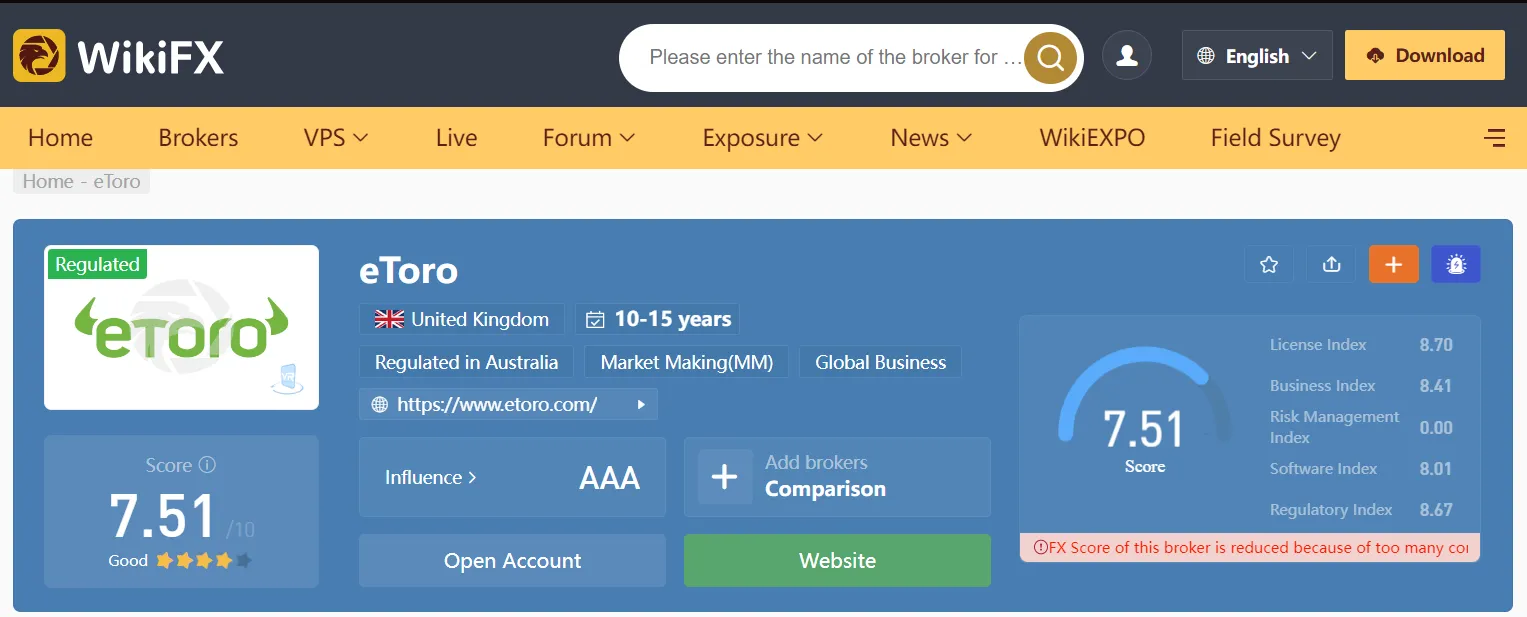The height and width of the screenshot is (617, 1527).
Task: Click the eToro broker title
Action: pos(408,271)
